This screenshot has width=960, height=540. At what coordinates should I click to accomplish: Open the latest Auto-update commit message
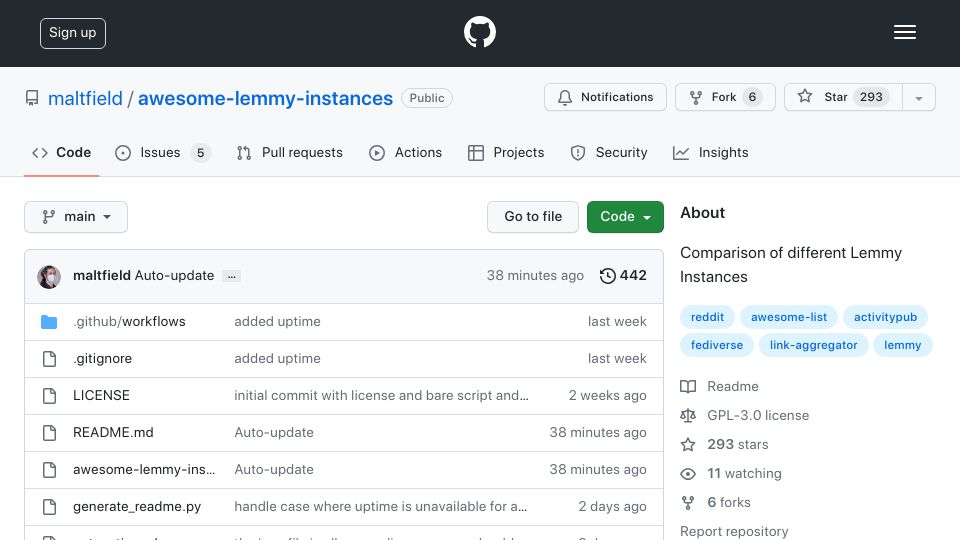tap(174, 276)
